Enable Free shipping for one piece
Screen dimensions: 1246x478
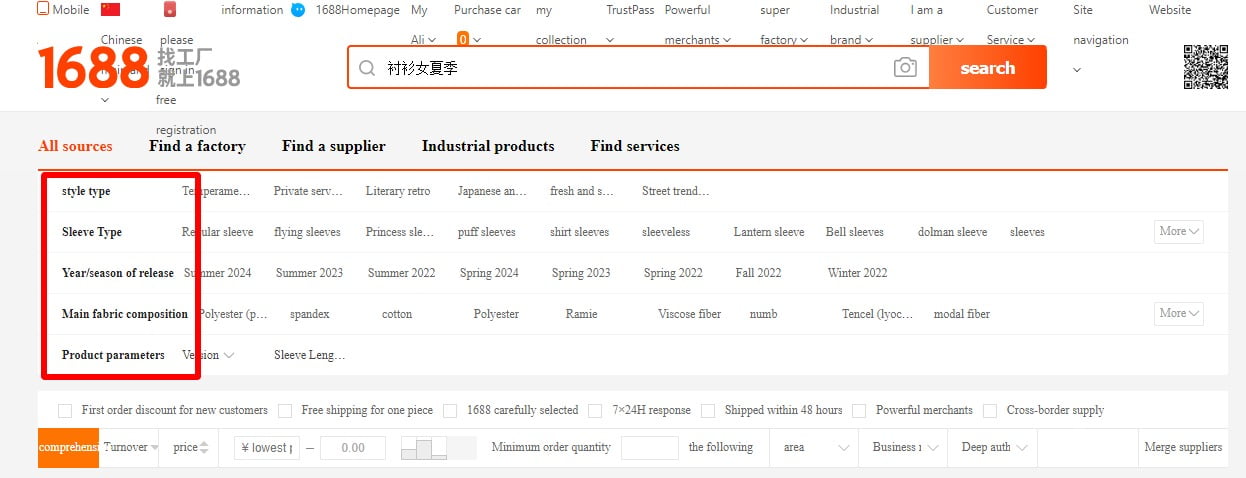[x=285, y=411]
